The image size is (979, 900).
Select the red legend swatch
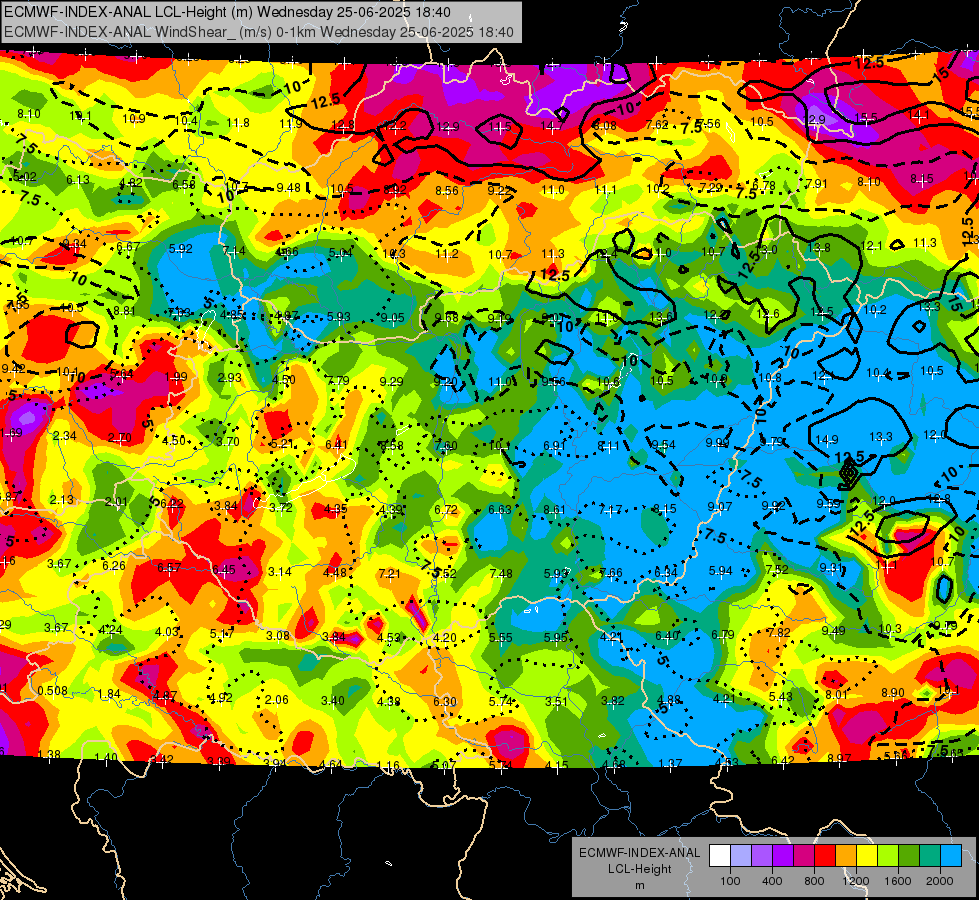[825, 855]
